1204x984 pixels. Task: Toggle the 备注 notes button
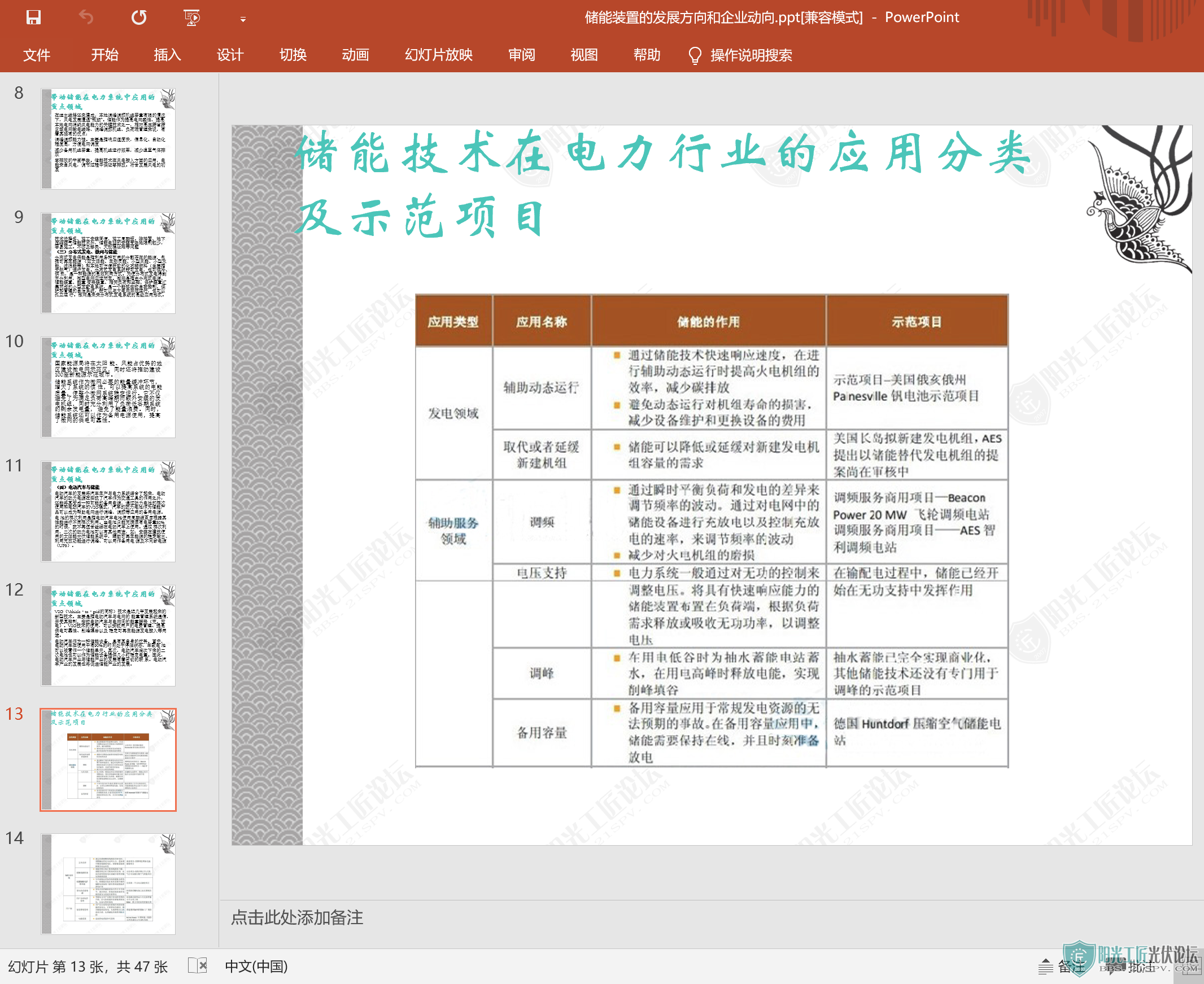(x=1061, y=967)
